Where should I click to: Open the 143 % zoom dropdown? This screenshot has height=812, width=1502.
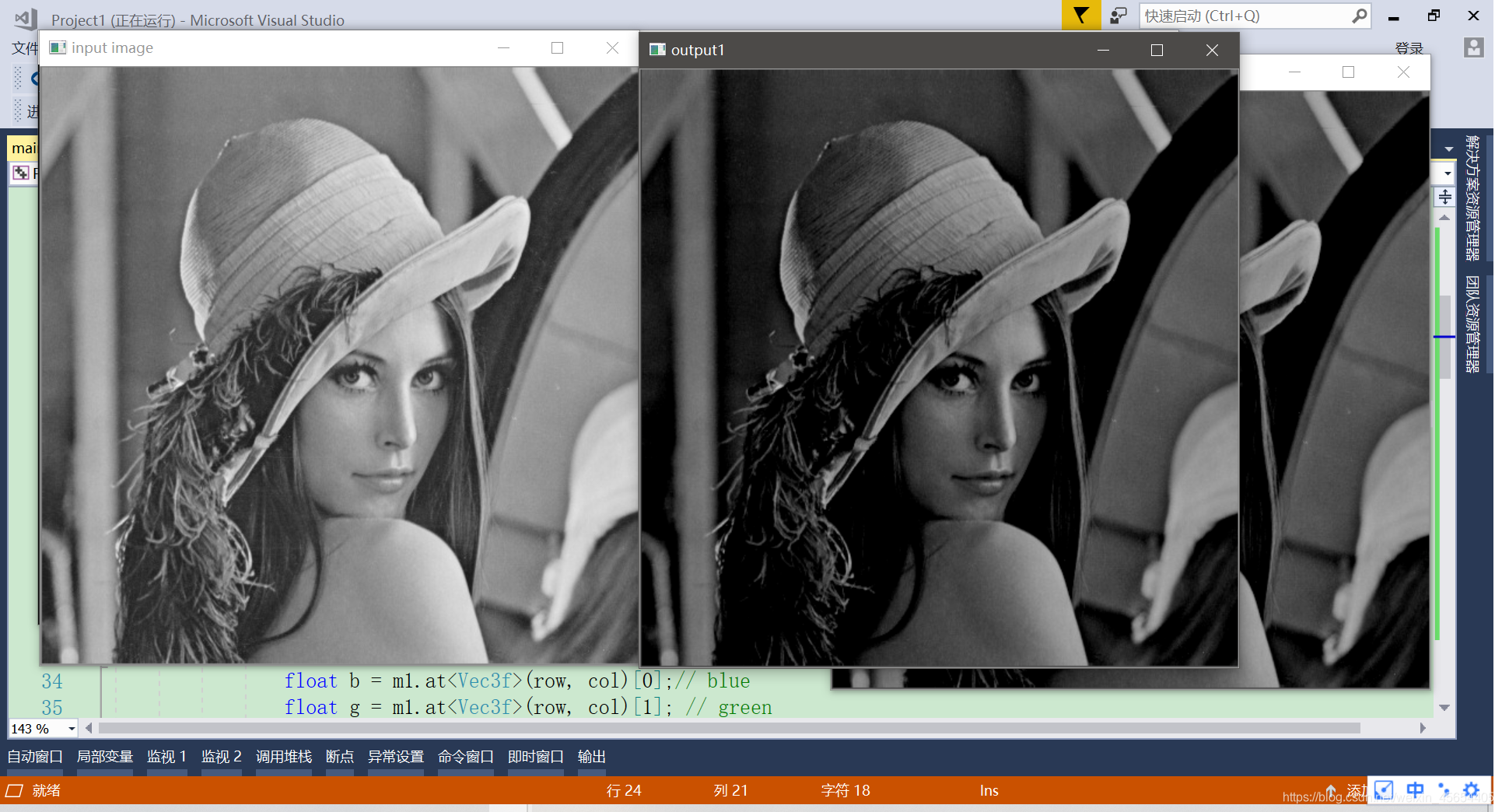pyautogui.click(x=72, y=729)
